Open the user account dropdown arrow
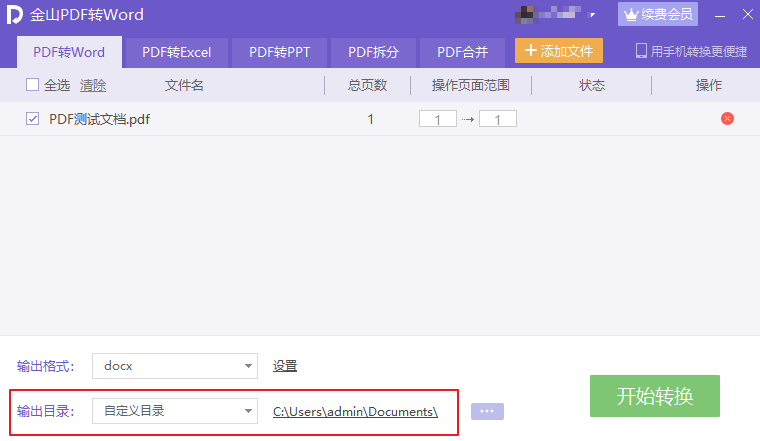Screen dimensions: 760x441 click(592, 15)
